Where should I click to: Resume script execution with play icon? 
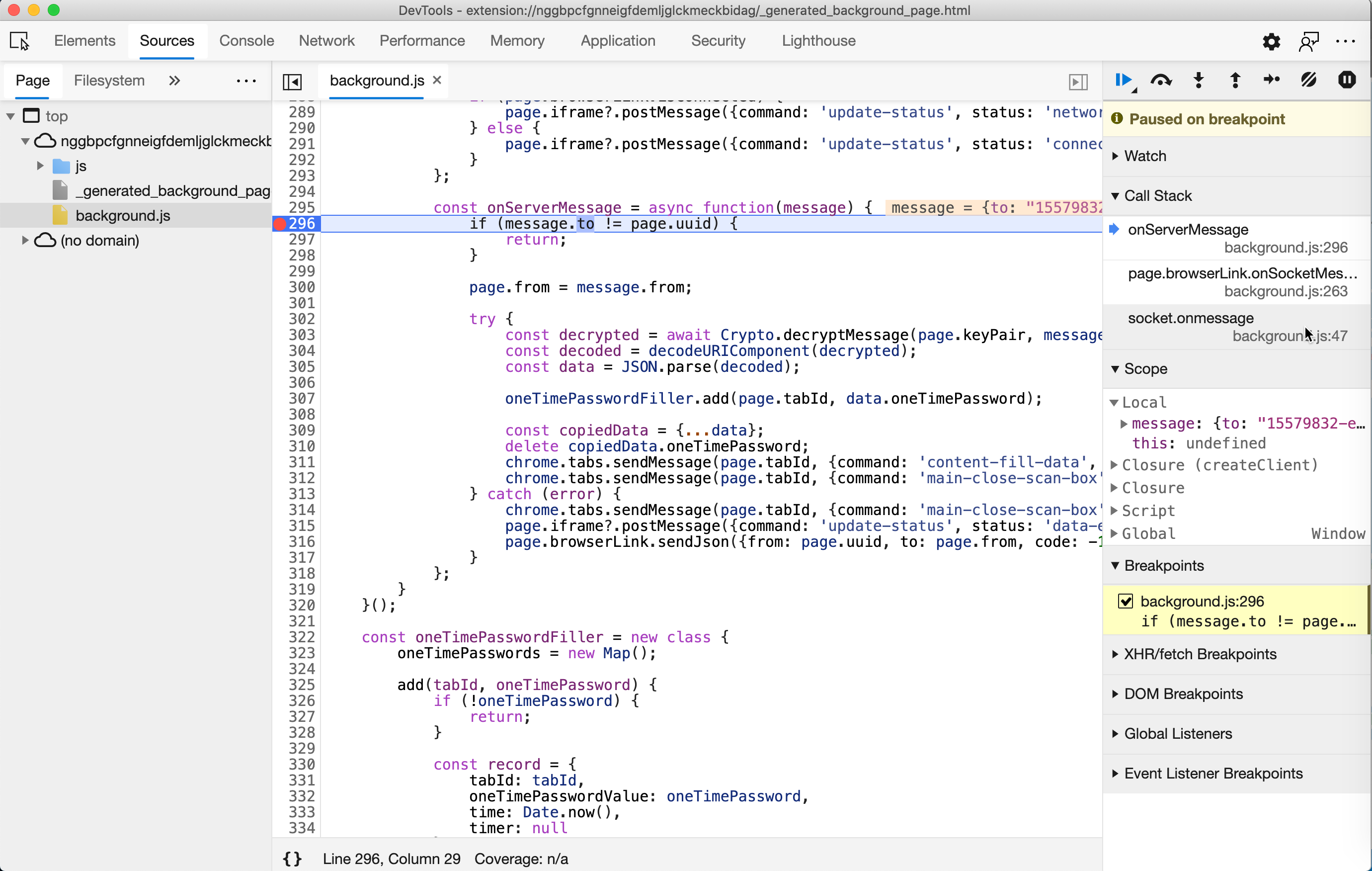1123,81
